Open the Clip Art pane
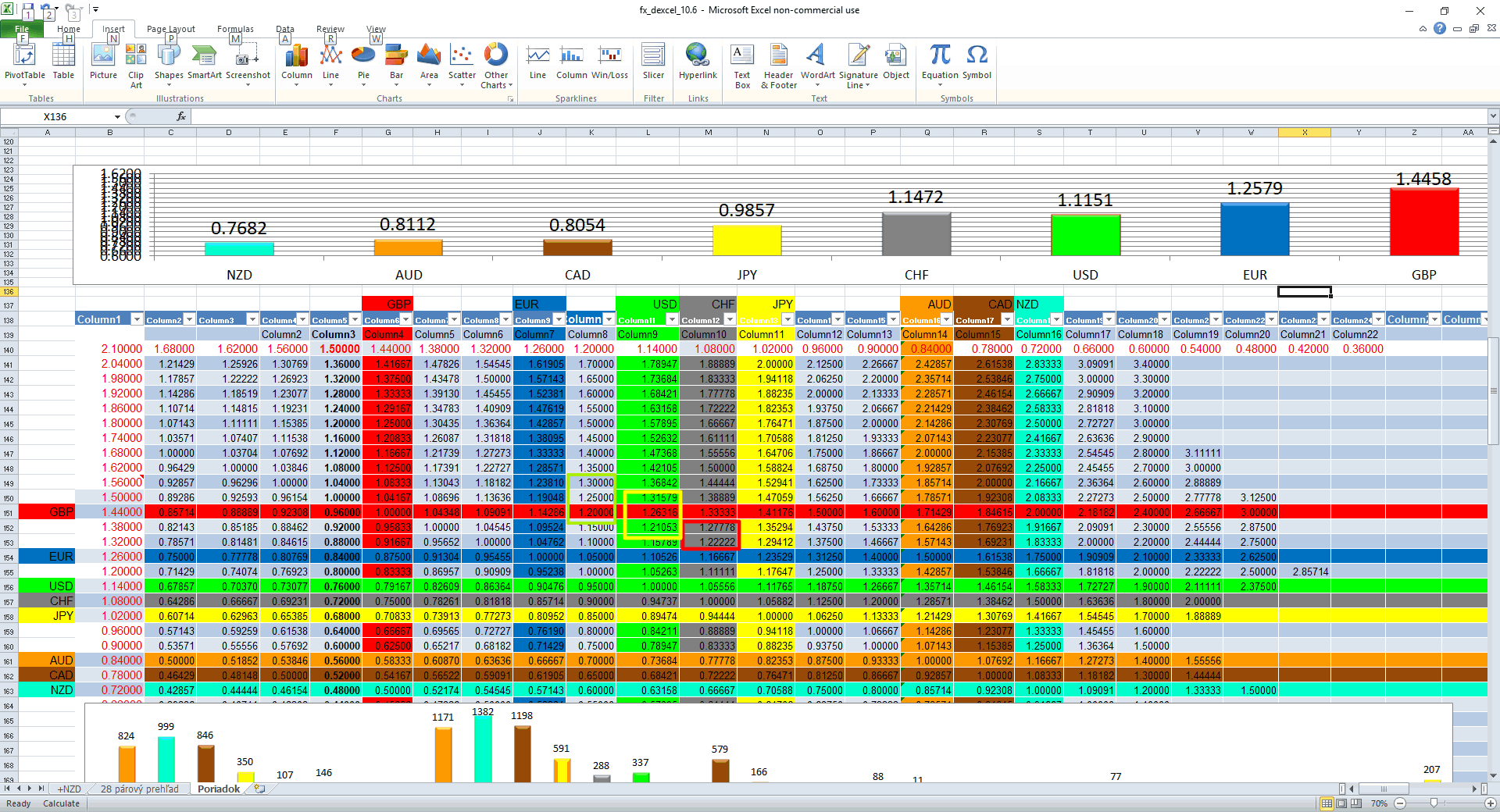 (x=136, y=66)
